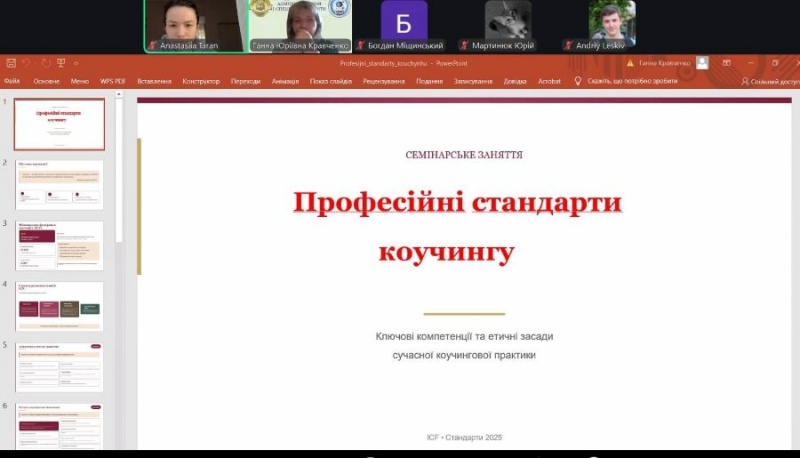Image resolution: width=800 pixels, height=458 pixels.
Task: Expand the Customize Quick Access Toolbar dropdown
Action: tap(76, 63)
